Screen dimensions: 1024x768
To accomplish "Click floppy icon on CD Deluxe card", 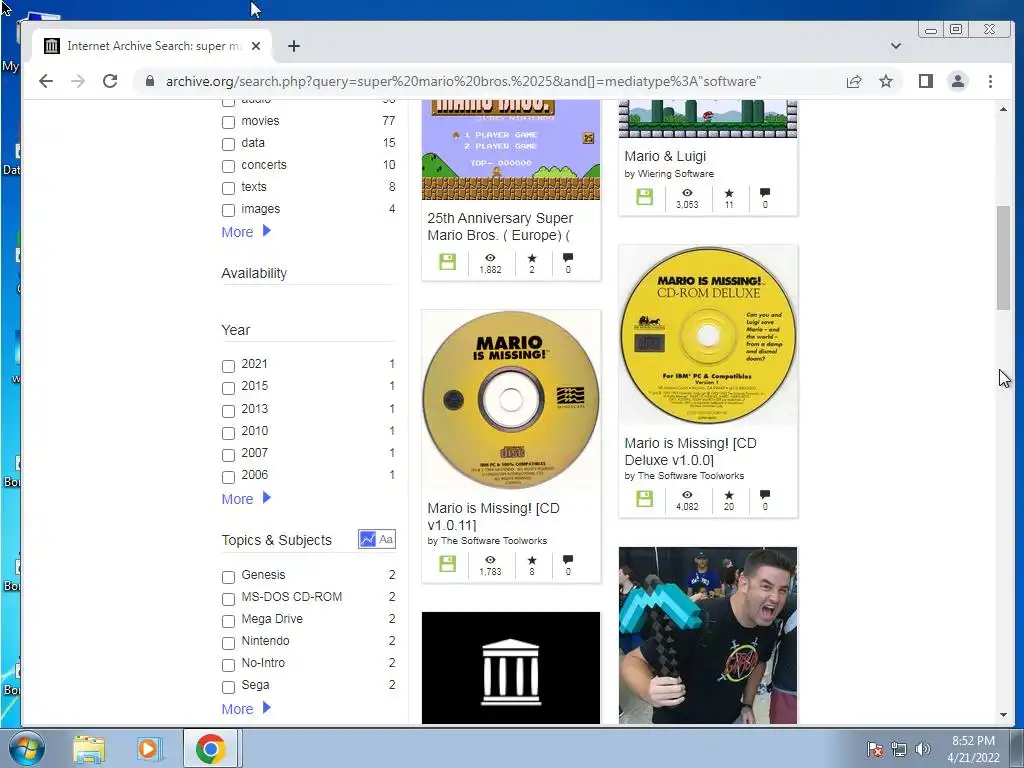I will tap(645, 499).
